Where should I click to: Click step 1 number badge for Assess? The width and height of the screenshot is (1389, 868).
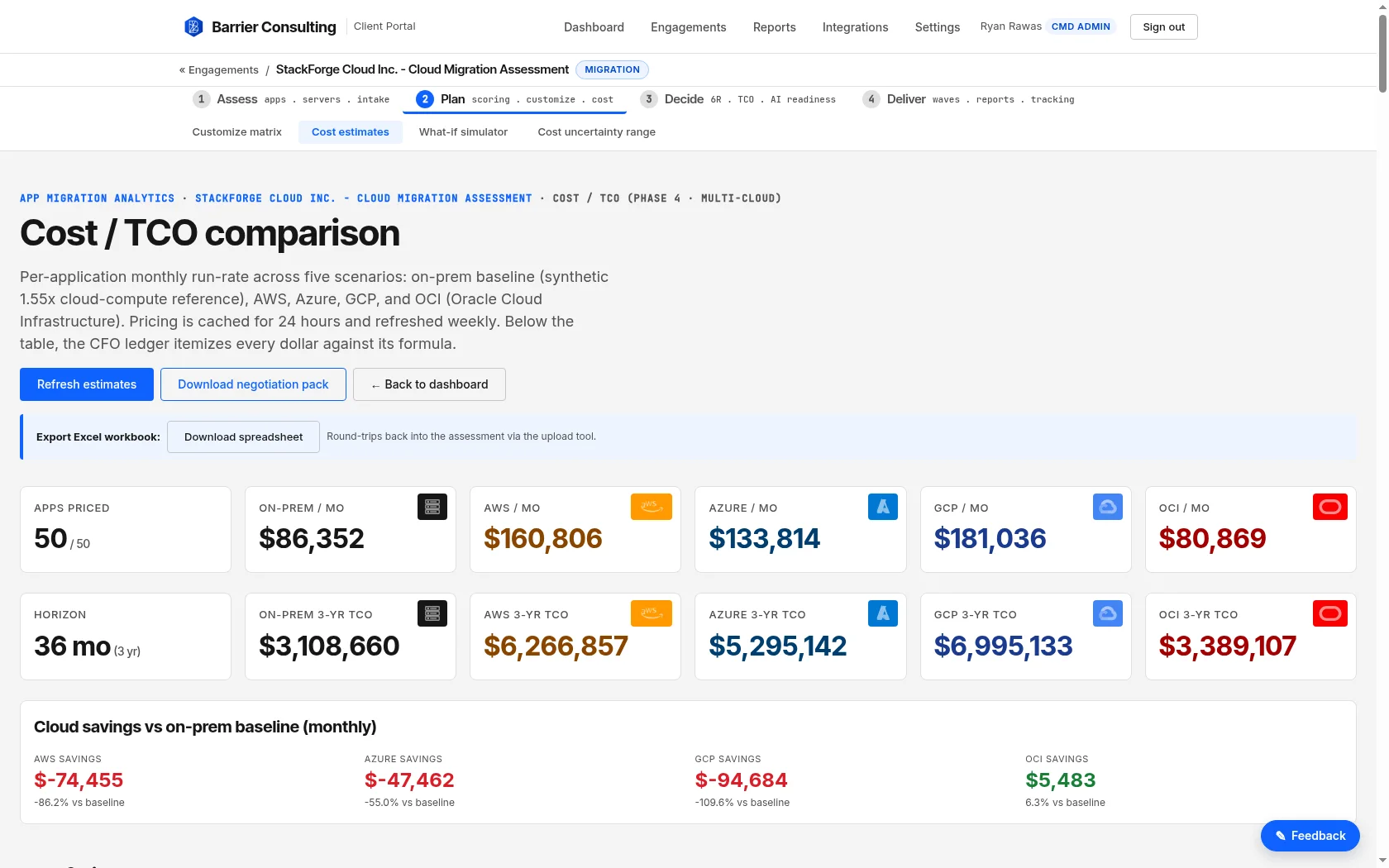[201, 99]
